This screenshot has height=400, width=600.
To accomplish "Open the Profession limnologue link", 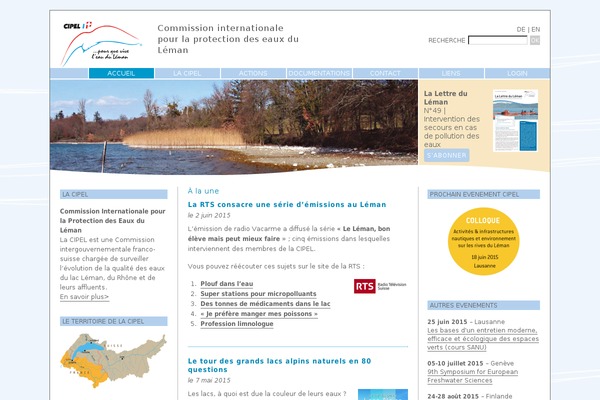I will (x=237, y=323).
